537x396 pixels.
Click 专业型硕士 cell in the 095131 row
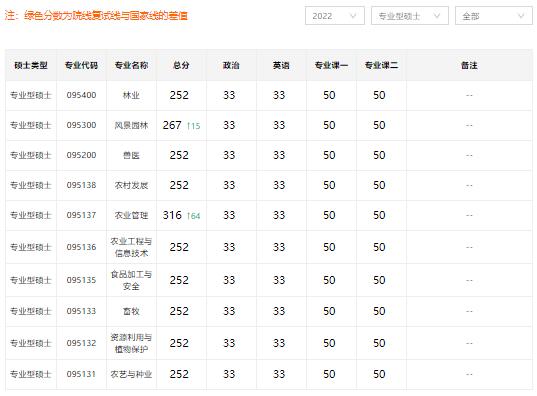tap(31, 374)
